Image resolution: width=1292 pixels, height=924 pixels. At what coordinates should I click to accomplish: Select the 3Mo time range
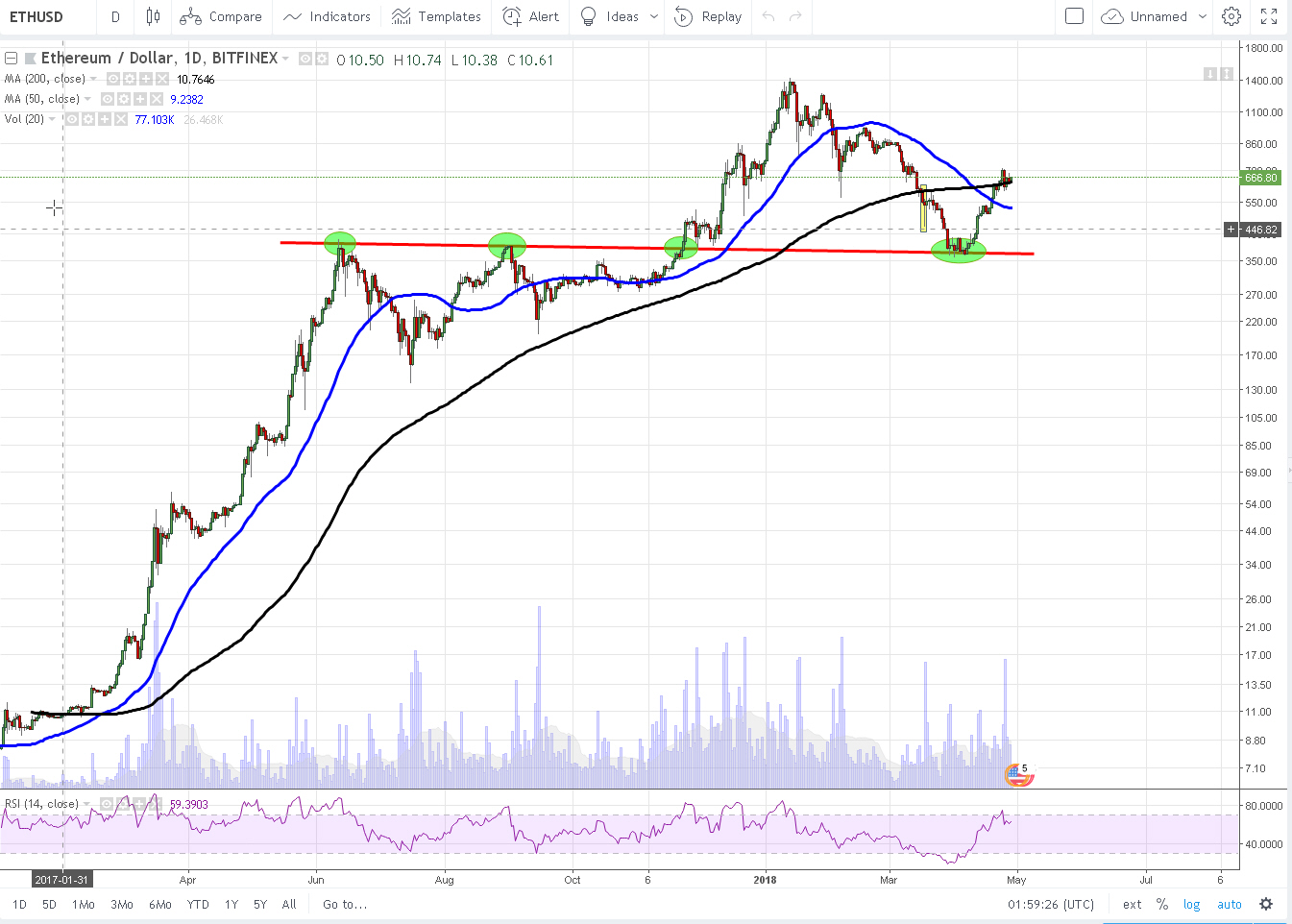click(121, 904)
